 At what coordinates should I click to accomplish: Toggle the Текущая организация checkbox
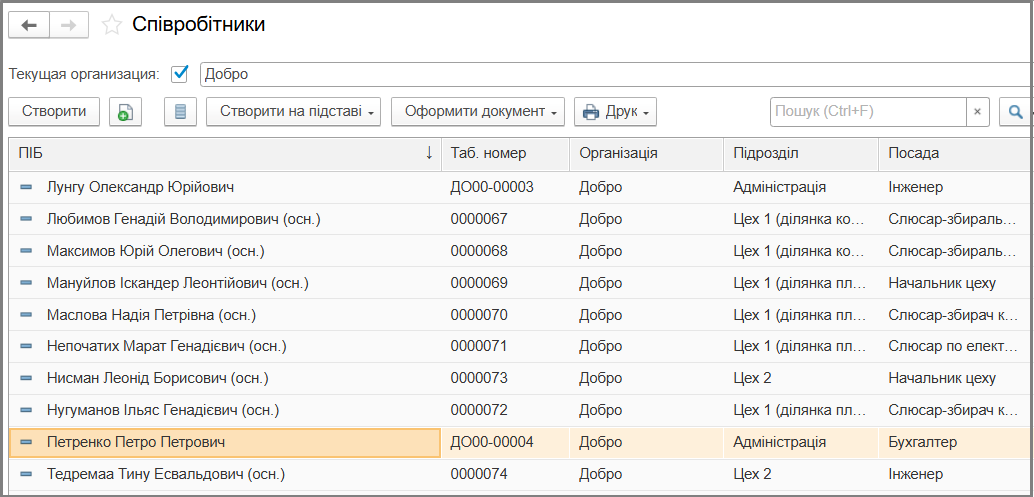[x=179, y=74]
